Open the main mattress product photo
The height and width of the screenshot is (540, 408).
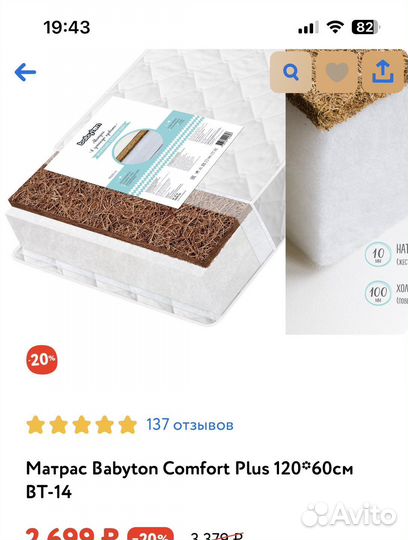[x=145, y=188]
